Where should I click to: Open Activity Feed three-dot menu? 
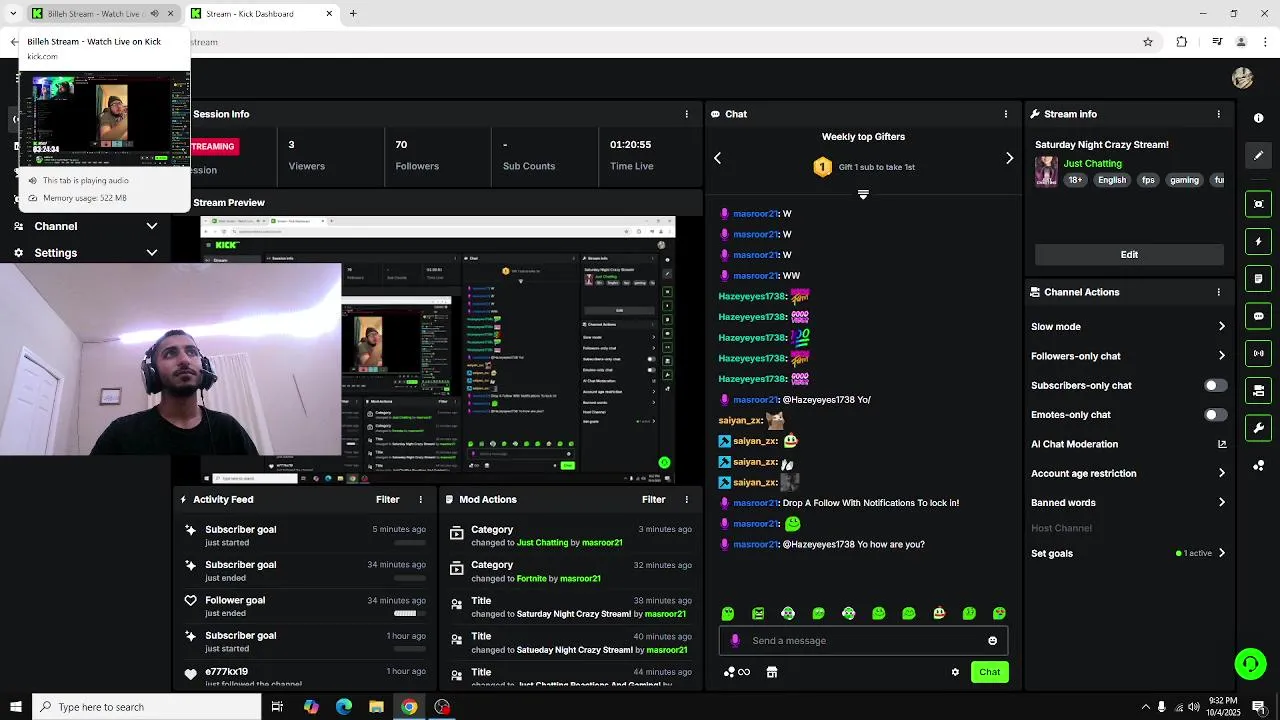[420, 499]
